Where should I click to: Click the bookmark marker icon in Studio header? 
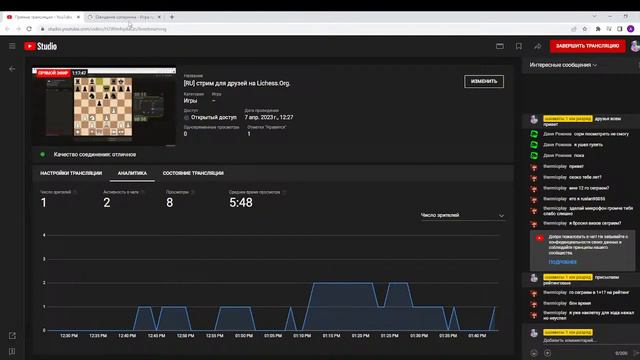[519, 46]
